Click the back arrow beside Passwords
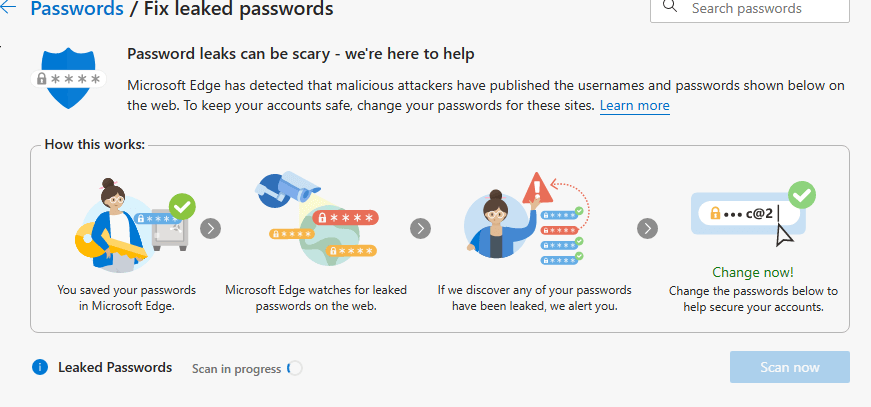This screenshot has height=407, width=871. click(9, 8)
